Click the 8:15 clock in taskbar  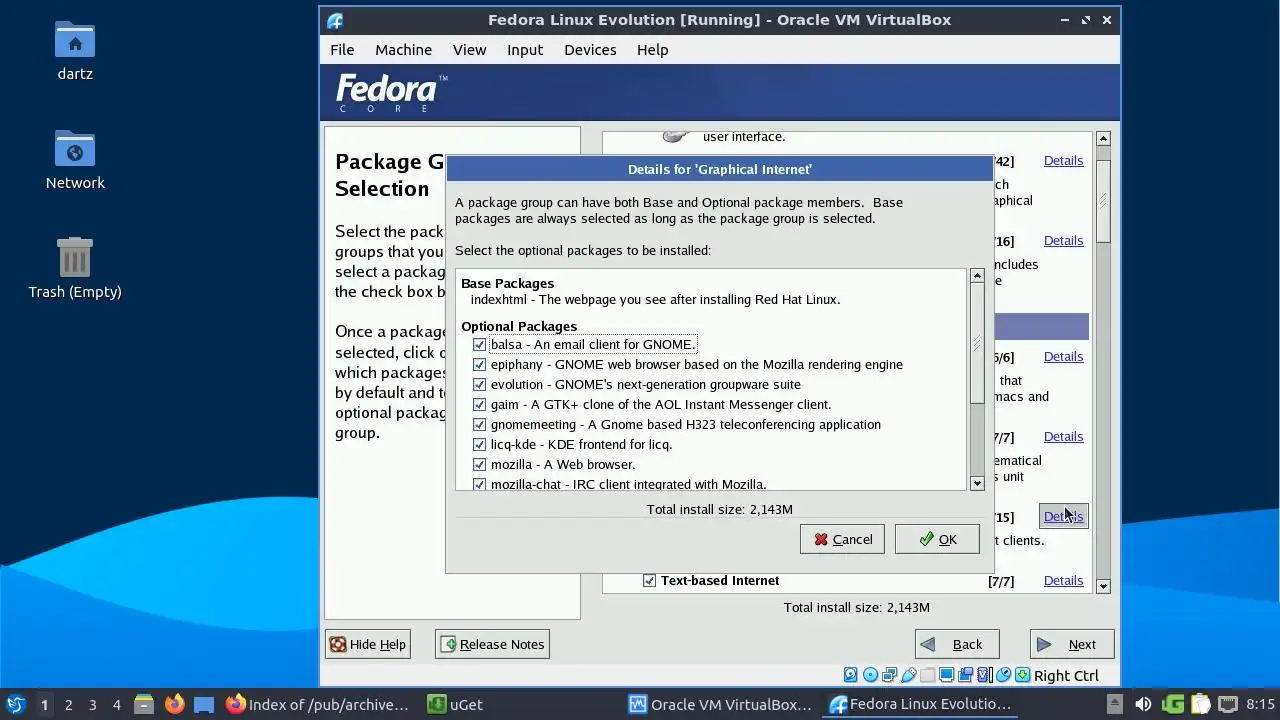1261,704
